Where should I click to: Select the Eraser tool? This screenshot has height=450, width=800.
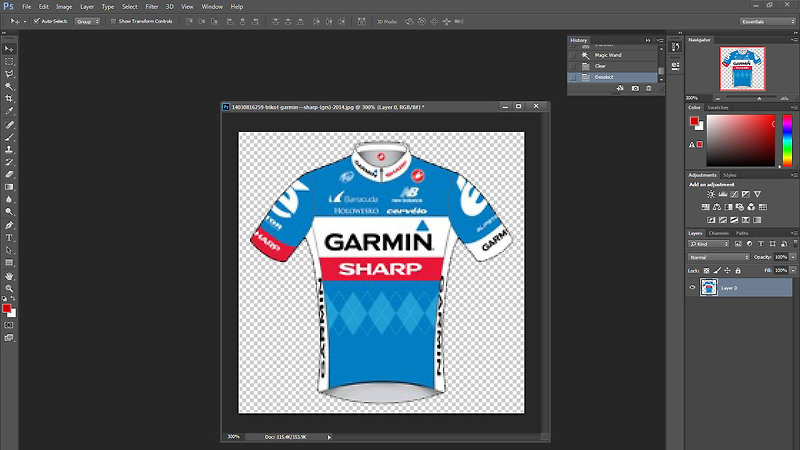pyautogui.click(x=9, y=174)
